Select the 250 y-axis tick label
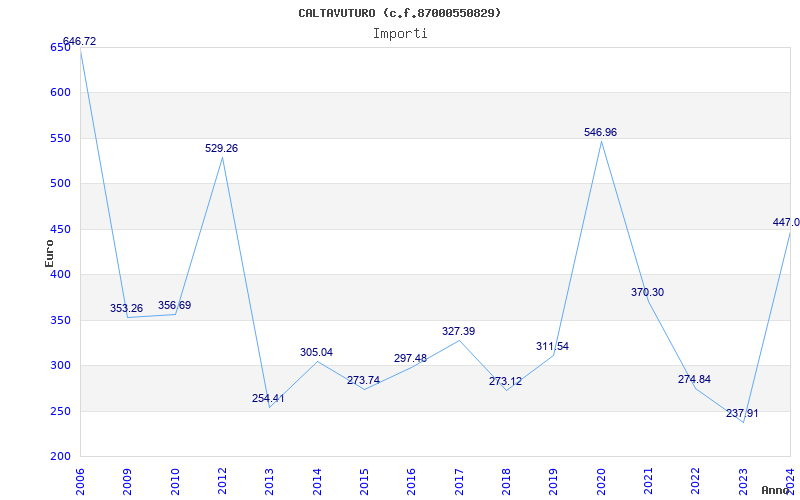Screen dimensions: 800x500 click(60, 411)
